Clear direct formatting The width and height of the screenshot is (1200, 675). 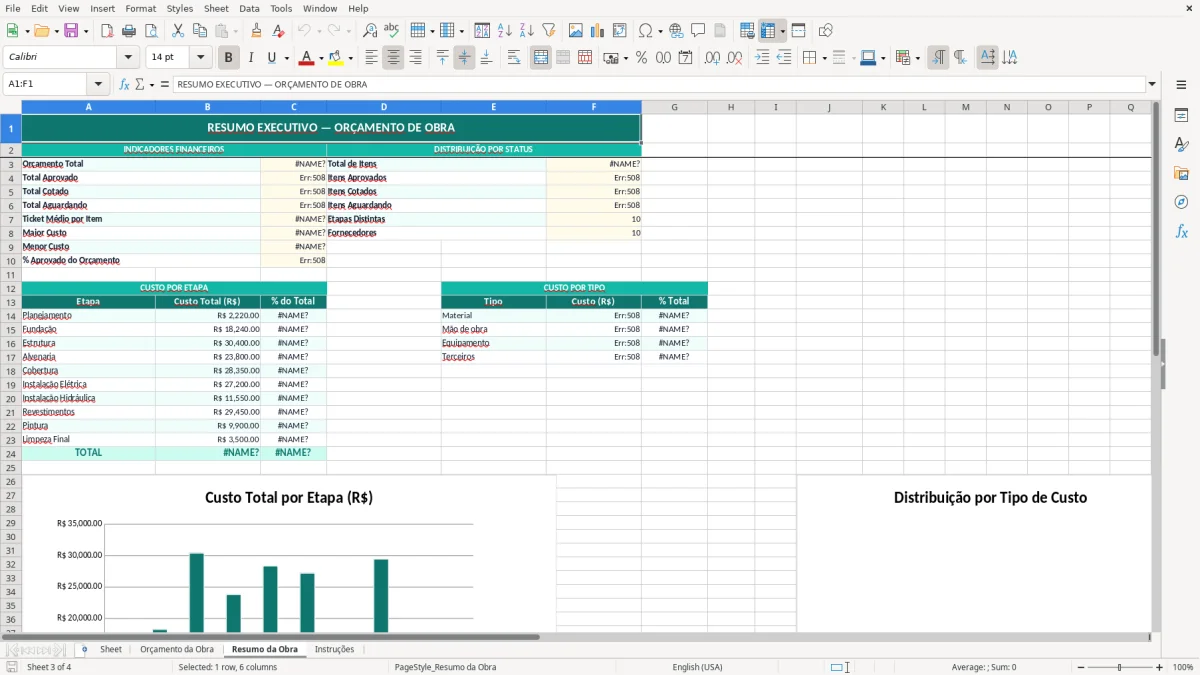[278, 31]
